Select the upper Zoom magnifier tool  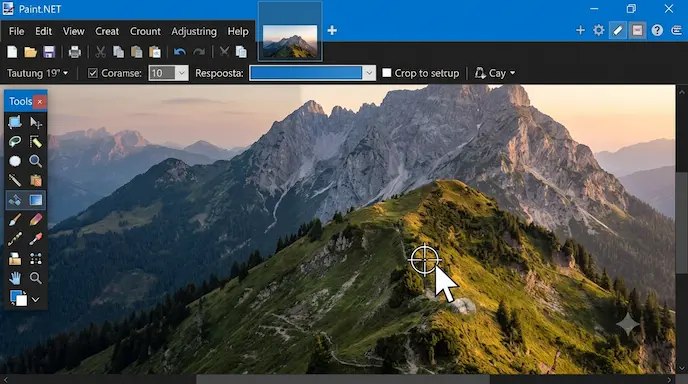[x=36, y=161]
